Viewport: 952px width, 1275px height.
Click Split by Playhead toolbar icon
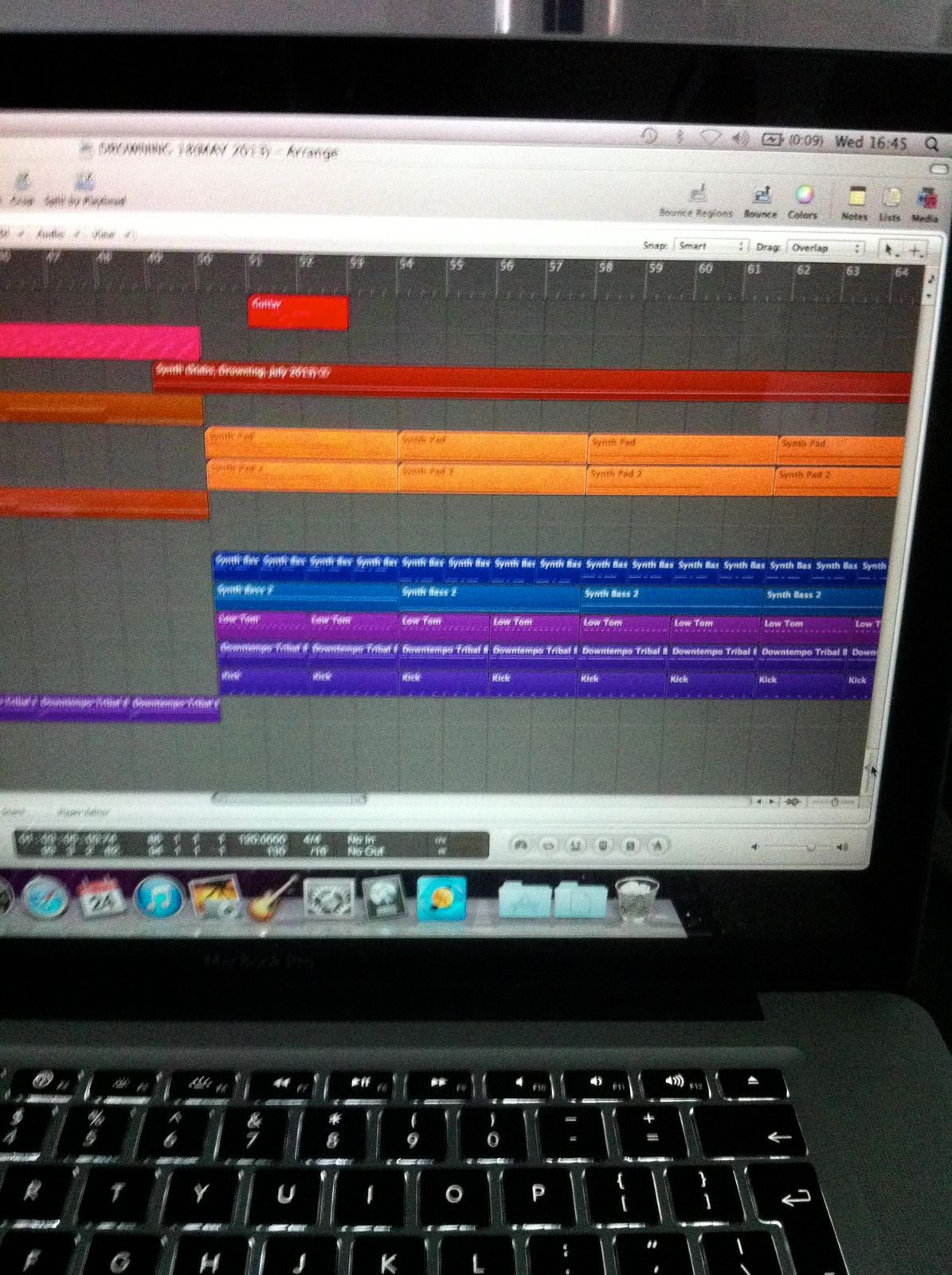click(84, 184)
